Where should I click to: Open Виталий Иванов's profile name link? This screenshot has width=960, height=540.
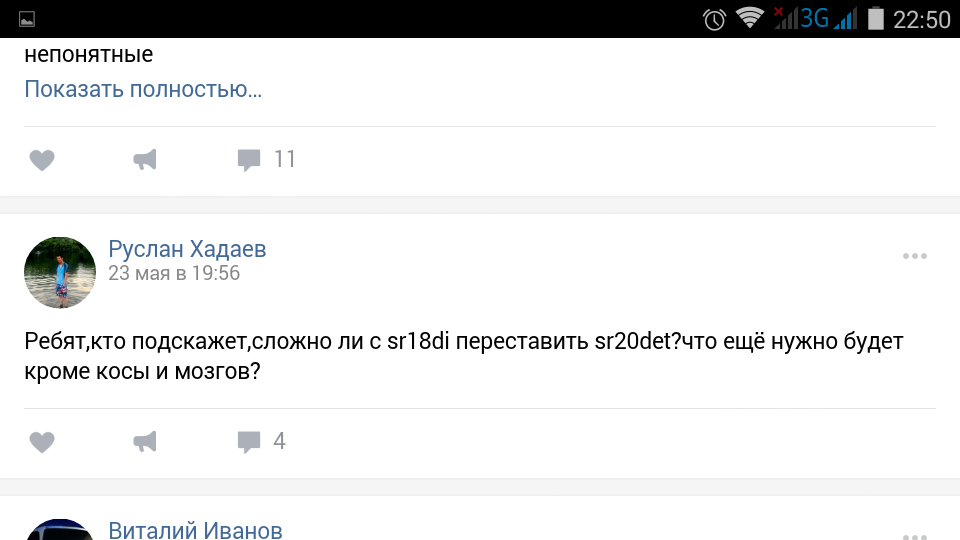click(x=195, y=530)
